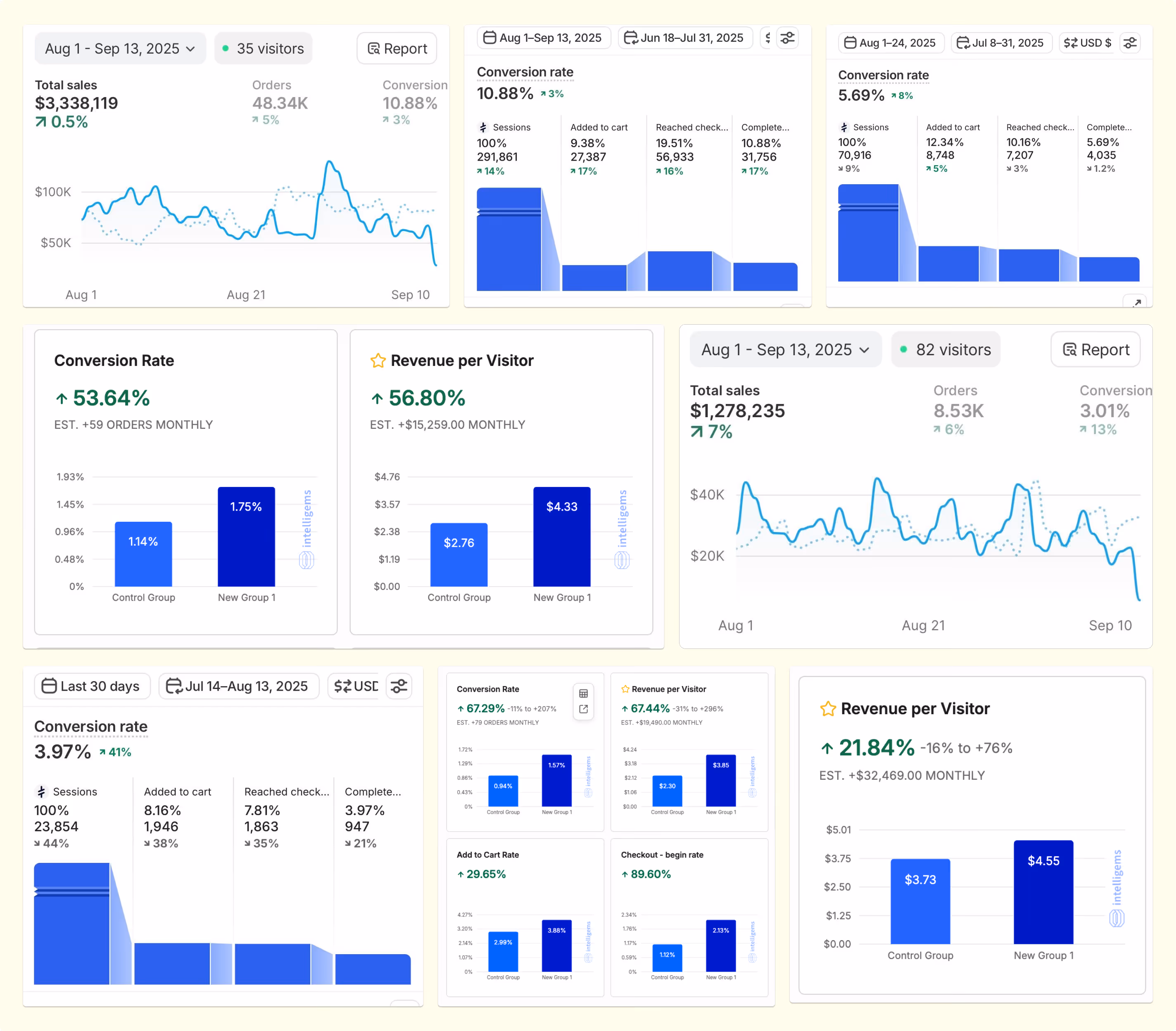Screen dimensions: 1176x1031
Task: Click the $4.55 New Group 1 bar
Action: pyautogui.click(x=1043, y=892)
